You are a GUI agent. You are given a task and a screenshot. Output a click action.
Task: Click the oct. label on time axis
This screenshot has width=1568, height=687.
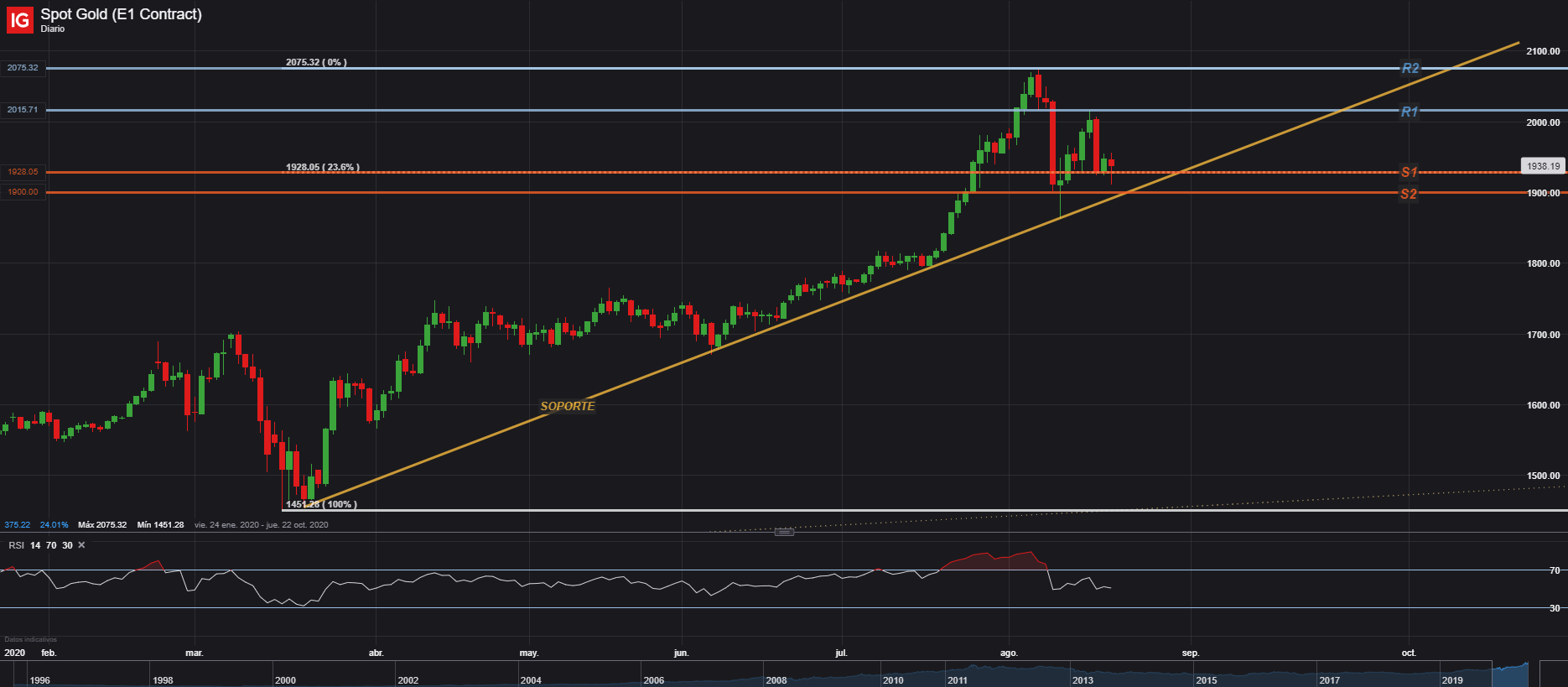click(1409, 653)
